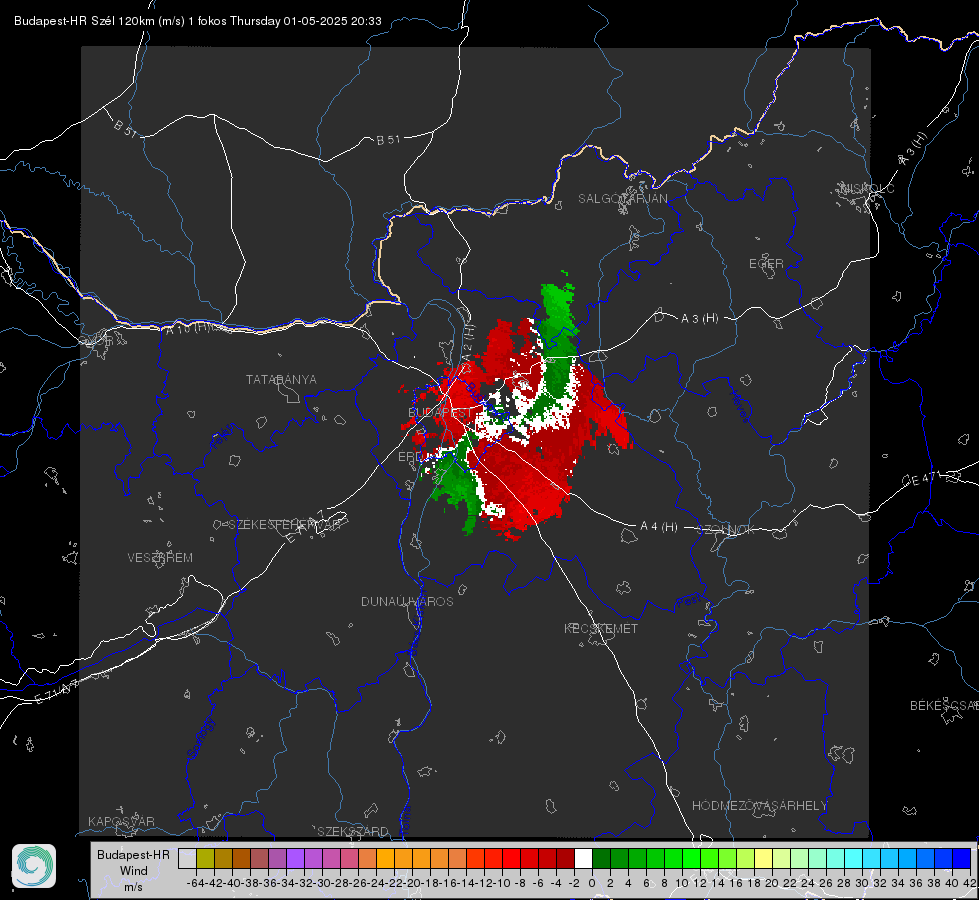Image resolution: width=979 pixels, height=900 pixels.
Task: Select the dark red swatch between -4 and -2
Action: 566,858
